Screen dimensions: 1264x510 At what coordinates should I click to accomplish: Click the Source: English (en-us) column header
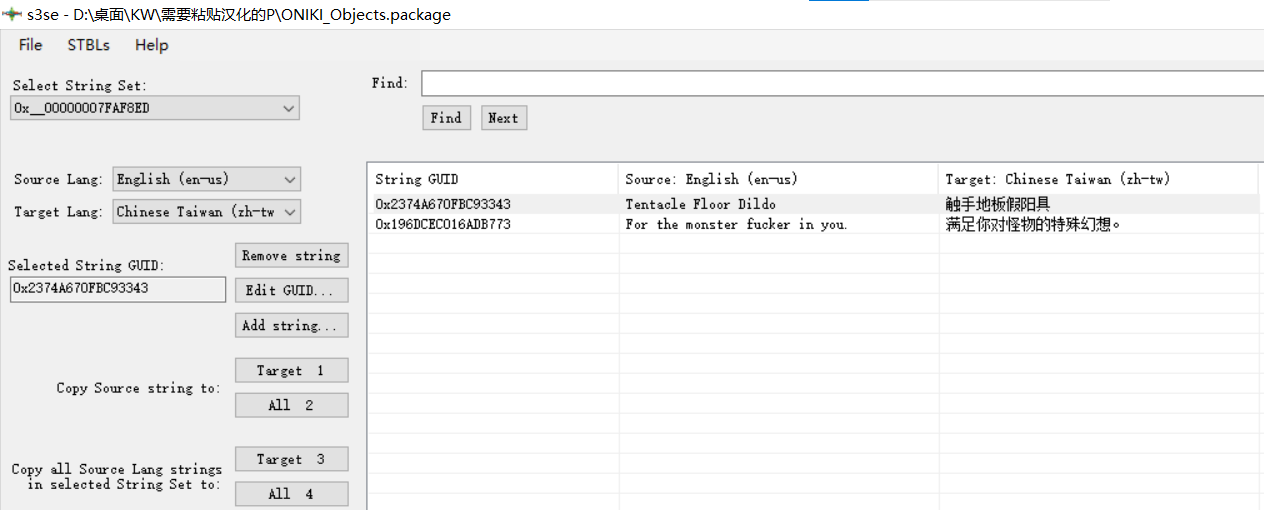(x=778, y=179)
